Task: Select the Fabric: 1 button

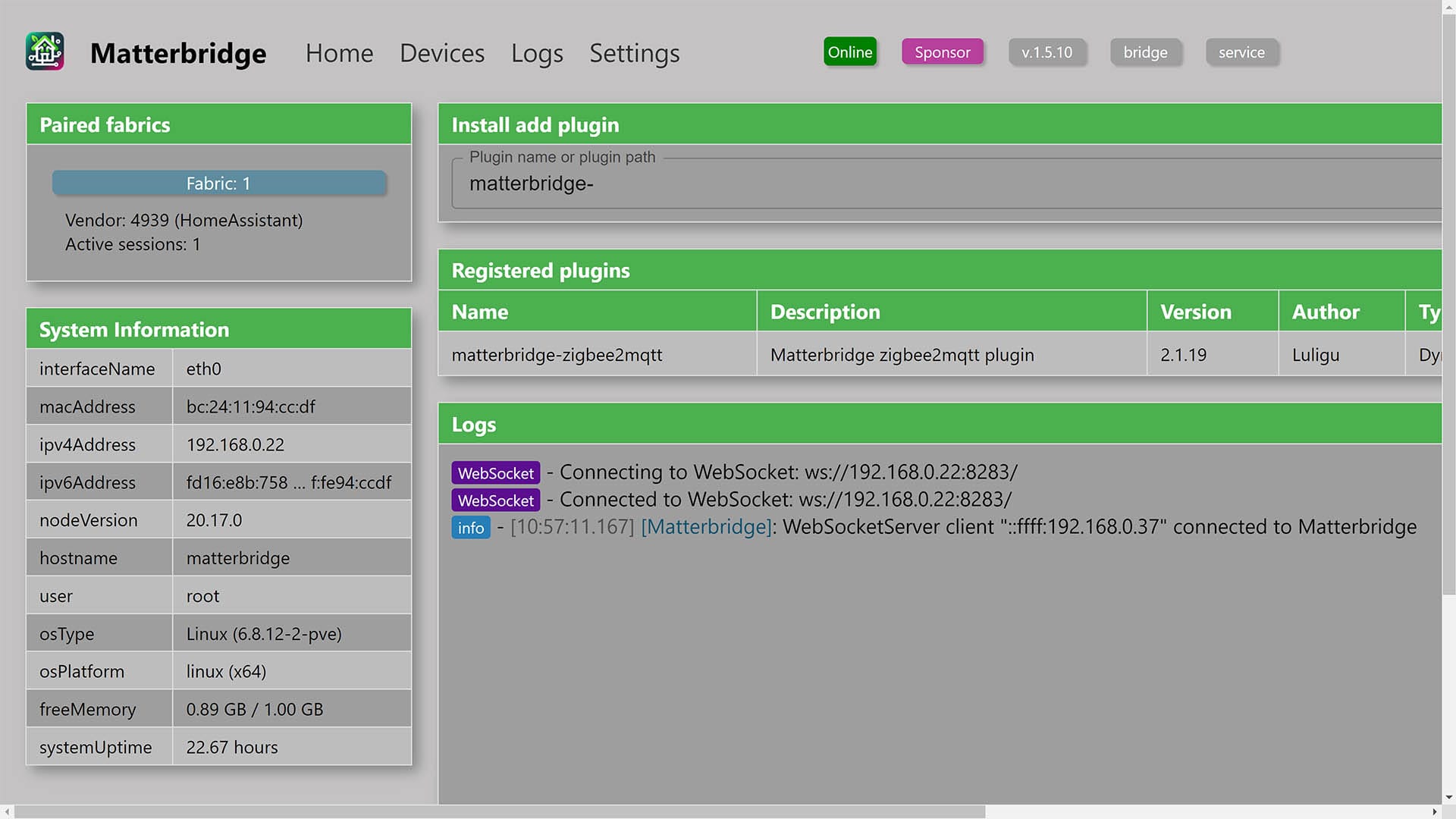Action: (x=218, y=183)
